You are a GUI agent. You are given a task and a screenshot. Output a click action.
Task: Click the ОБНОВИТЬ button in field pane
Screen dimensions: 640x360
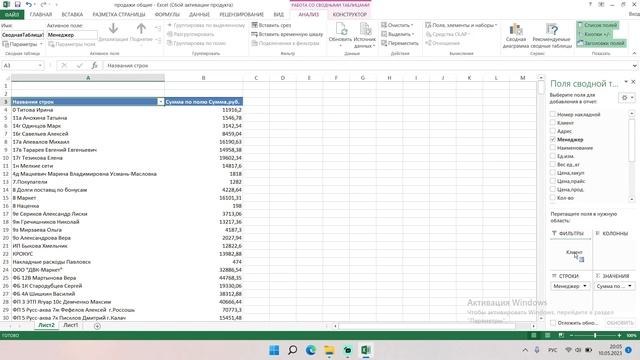620,323
